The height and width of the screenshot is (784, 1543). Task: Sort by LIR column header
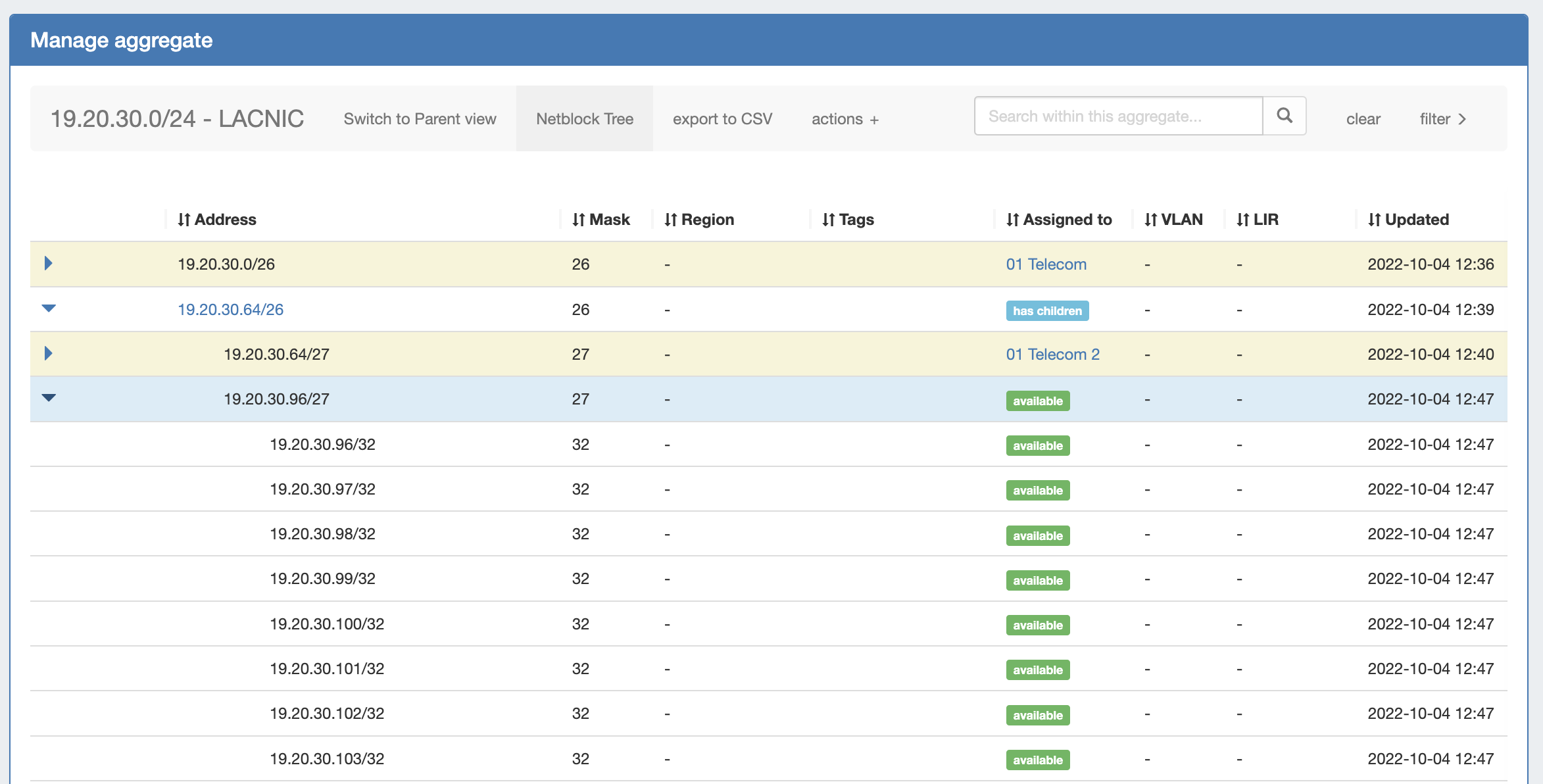[1265, 220]
